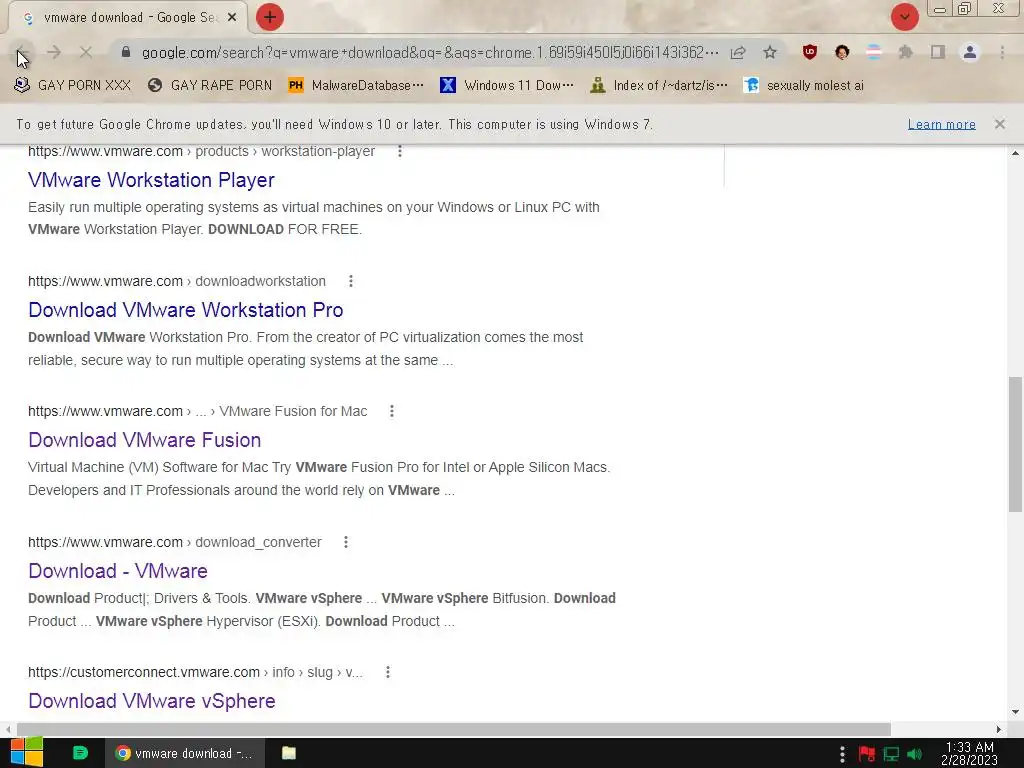
Task: View site info via the lock icon
Action: 126,52
